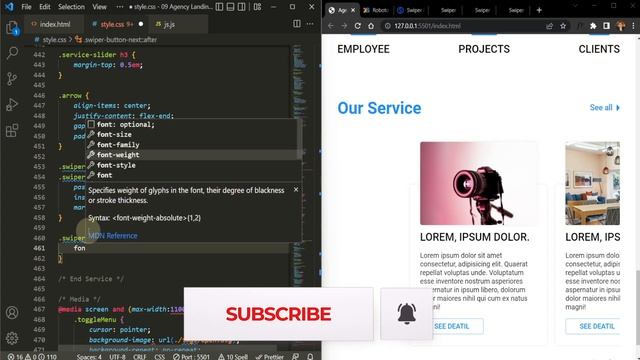Open the Edit menu
This screenshot has height=360, width=640.
click(x=45, y=7)
